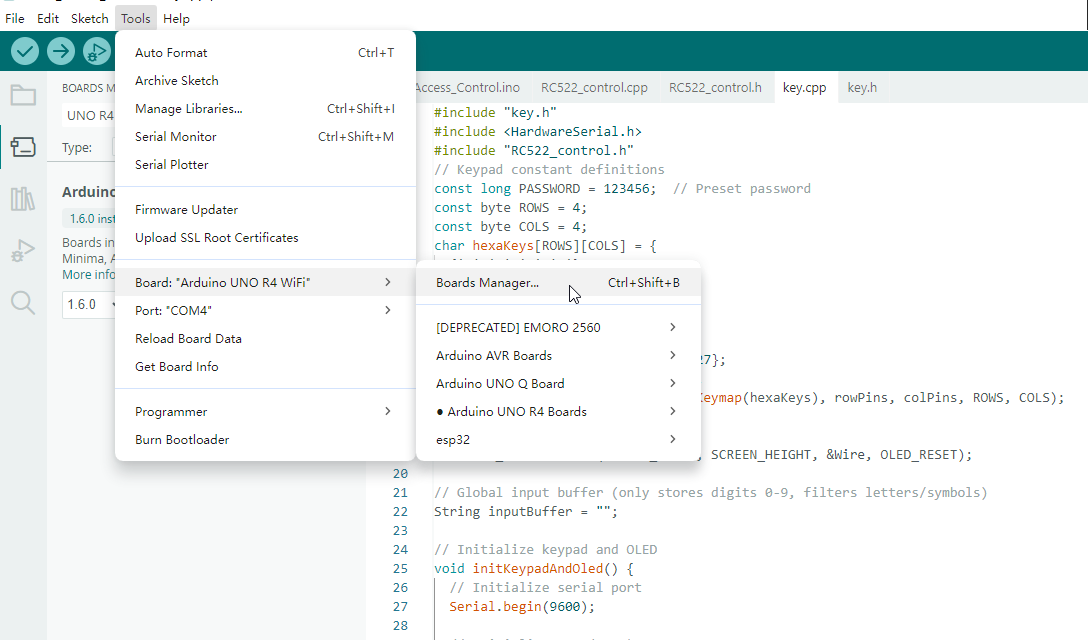
Task: Switch to the Access_Control.ino tab
Action: (468, 87)
